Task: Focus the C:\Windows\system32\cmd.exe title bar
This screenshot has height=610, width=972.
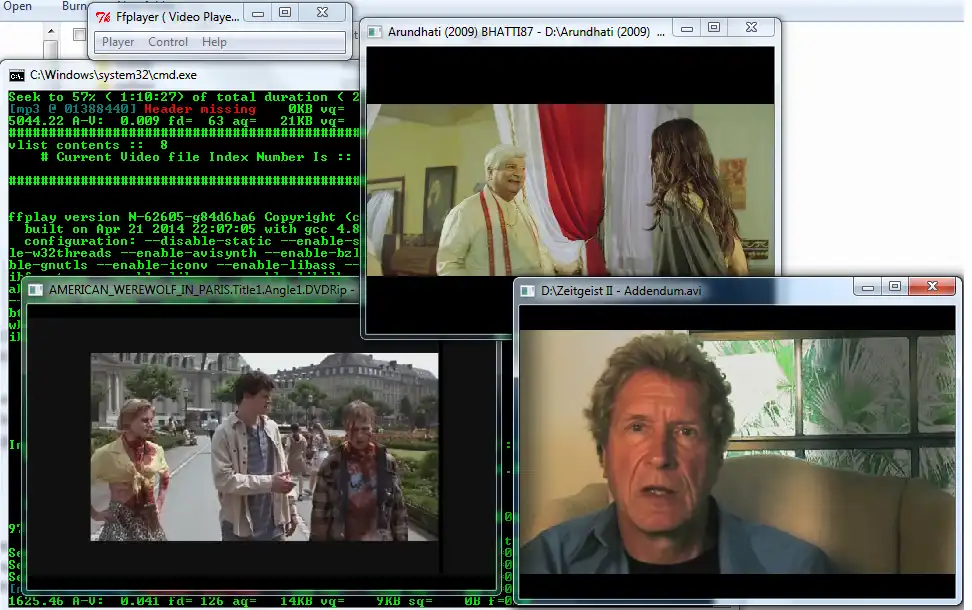Action: click(113, 75)
